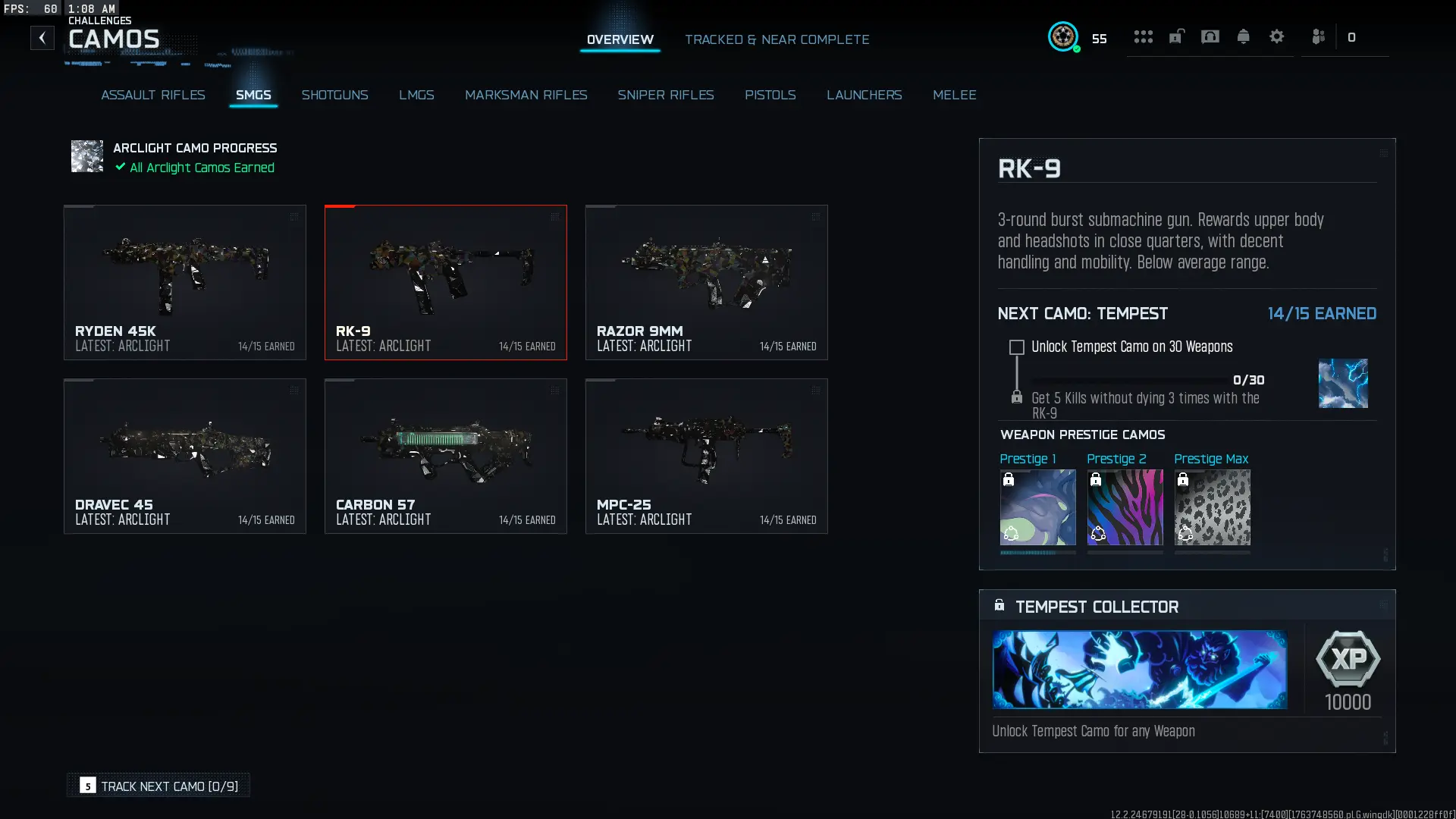This screenshot has height=819, width=1456.
Task: Open the notifications bell
Action: click(1243, 36)
